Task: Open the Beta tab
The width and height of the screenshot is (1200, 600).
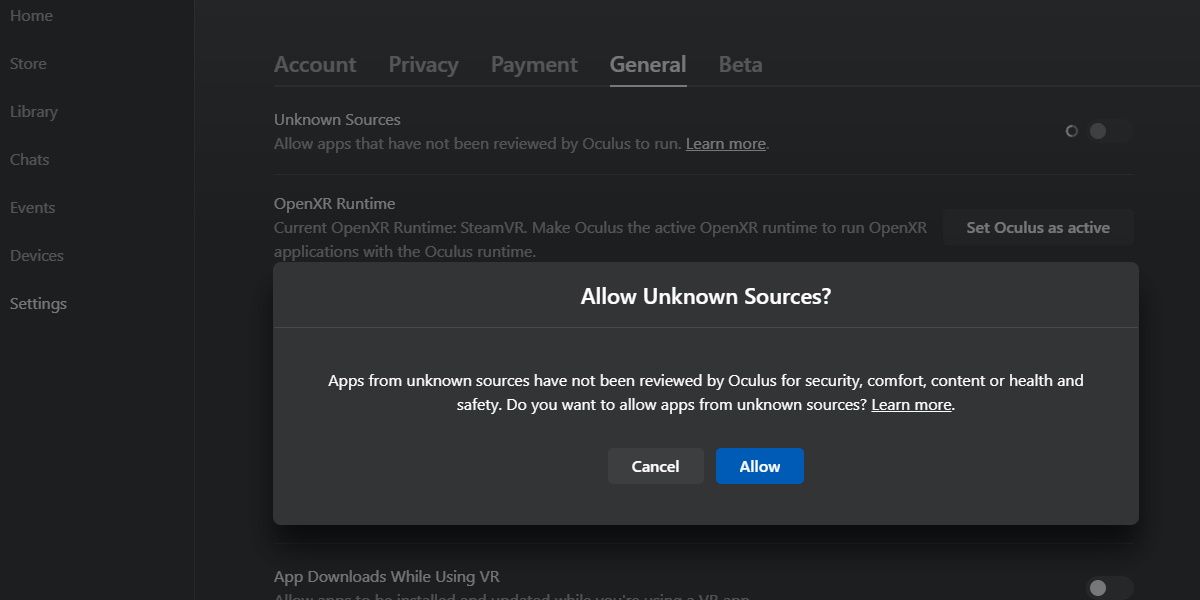Action: click(740, 65)
